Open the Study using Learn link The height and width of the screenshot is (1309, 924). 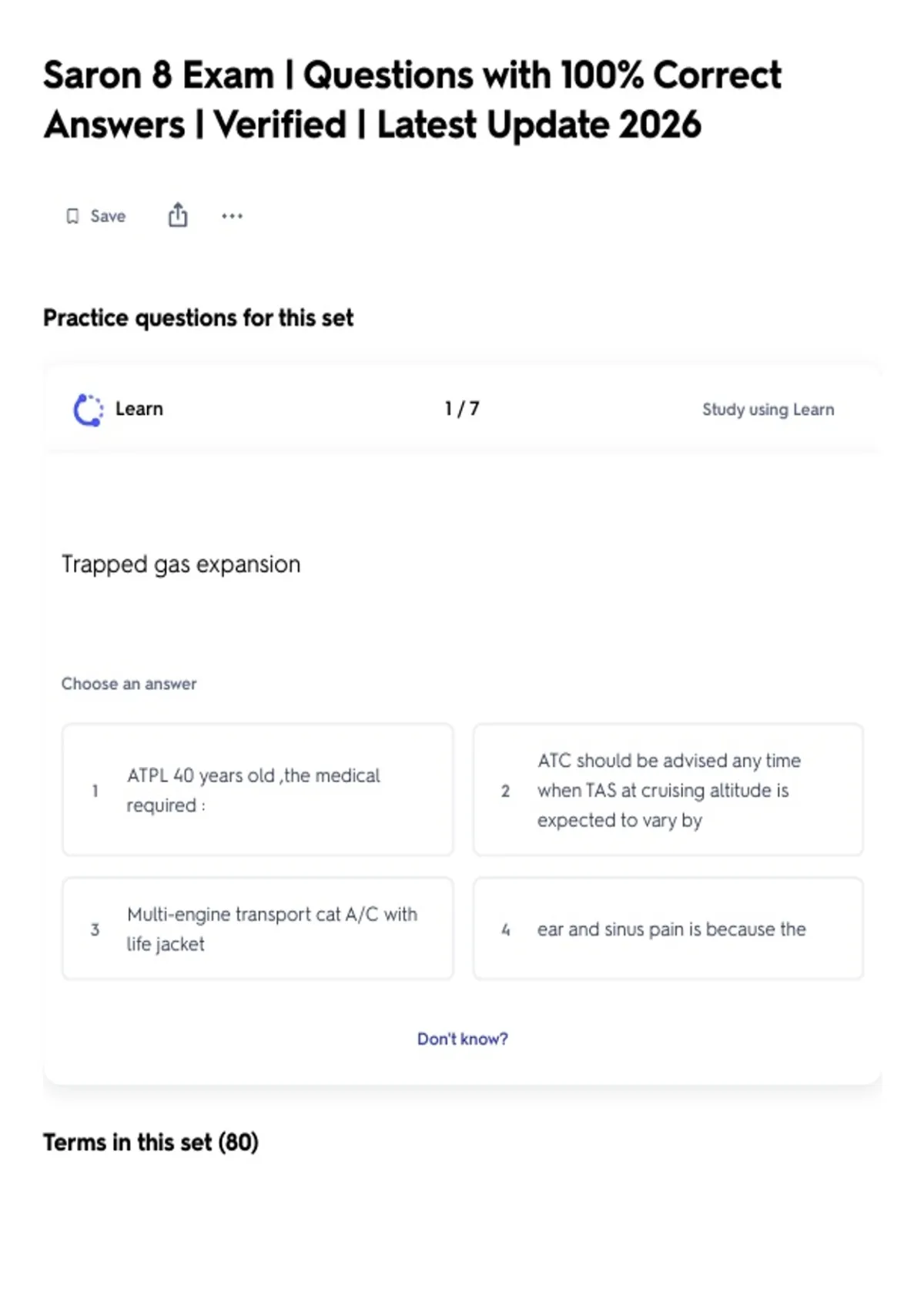(768, 410)
